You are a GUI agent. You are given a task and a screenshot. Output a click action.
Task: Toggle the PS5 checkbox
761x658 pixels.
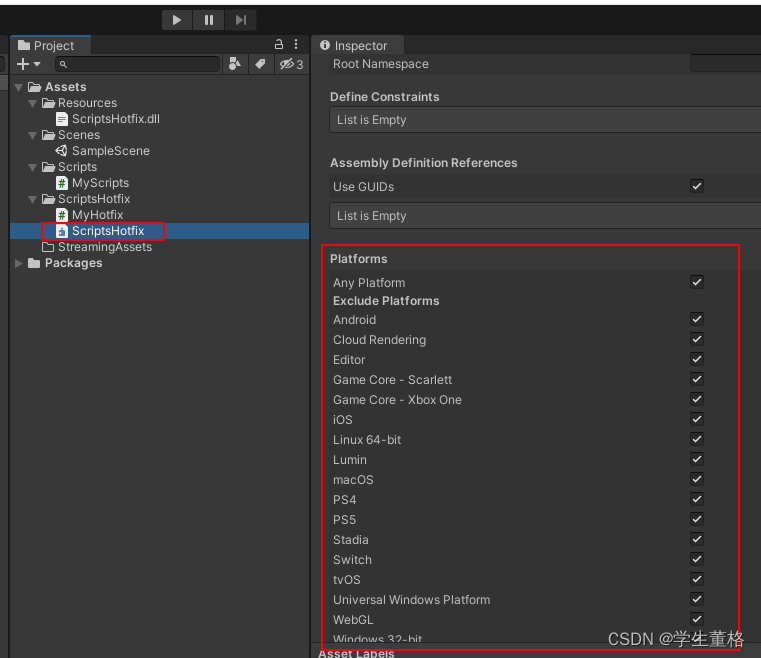[x=697, y=519]
